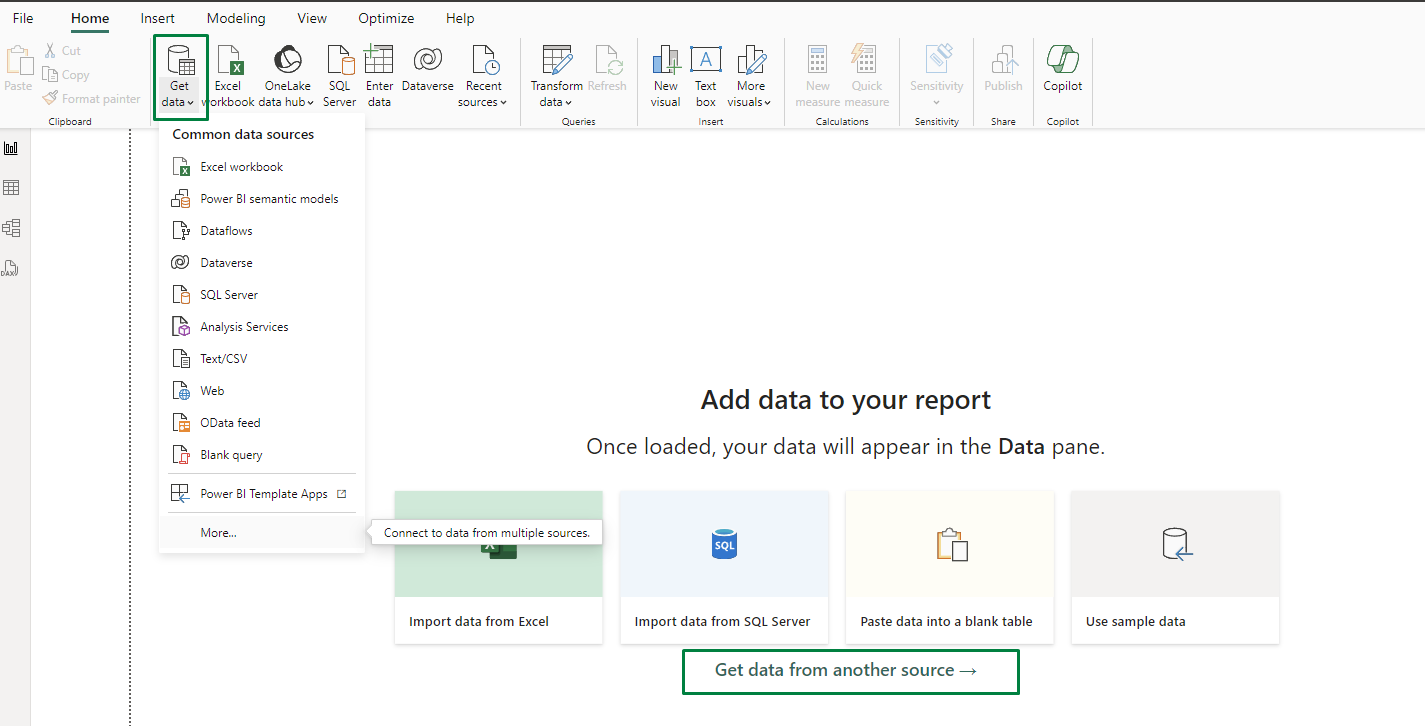The width and height of the screenshot is (1425, 726).
Task: Select Blank query menu item
Action: (262, 455)
